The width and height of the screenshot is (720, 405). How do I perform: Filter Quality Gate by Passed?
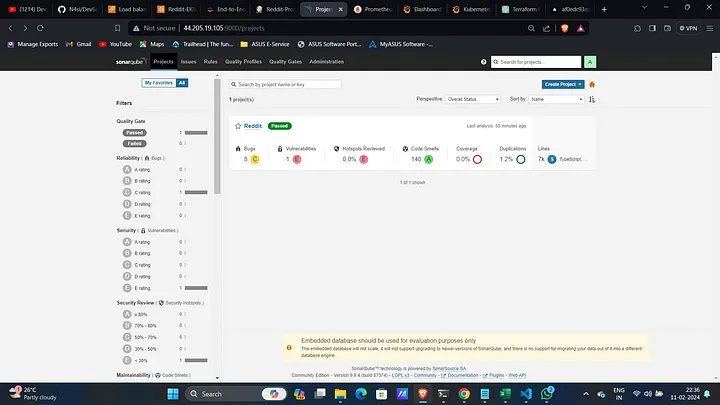pos(135,133)
